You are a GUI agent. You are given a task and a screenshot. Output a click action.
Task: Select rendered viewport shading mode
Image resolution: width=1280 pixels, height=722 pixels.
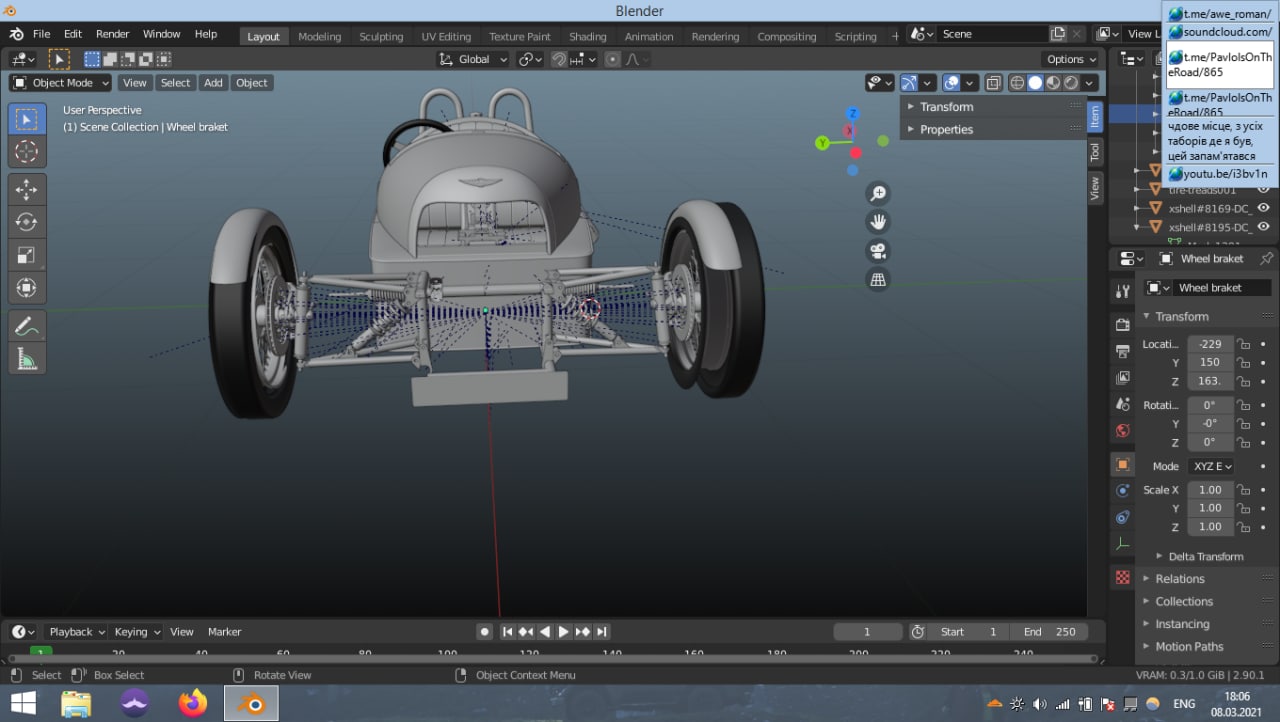tap(1071, 83)
